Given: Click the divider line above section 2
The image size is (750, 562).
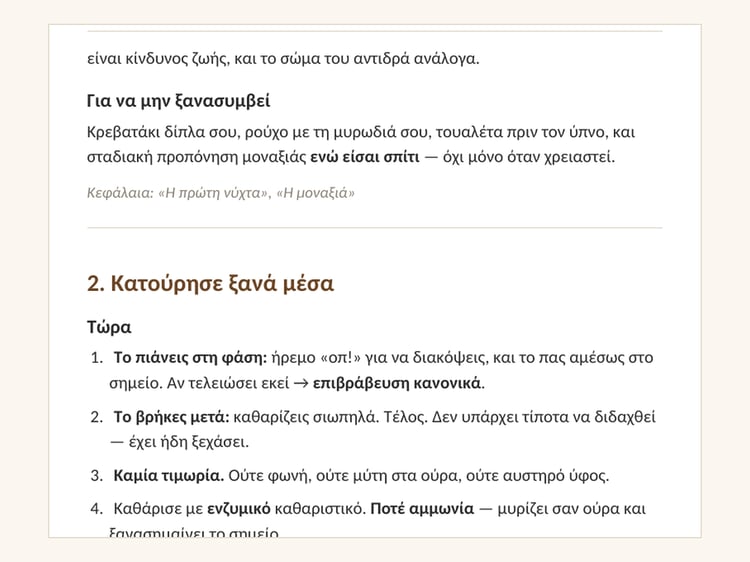Looking at the screenshot, I should click(x=375, y=228).
